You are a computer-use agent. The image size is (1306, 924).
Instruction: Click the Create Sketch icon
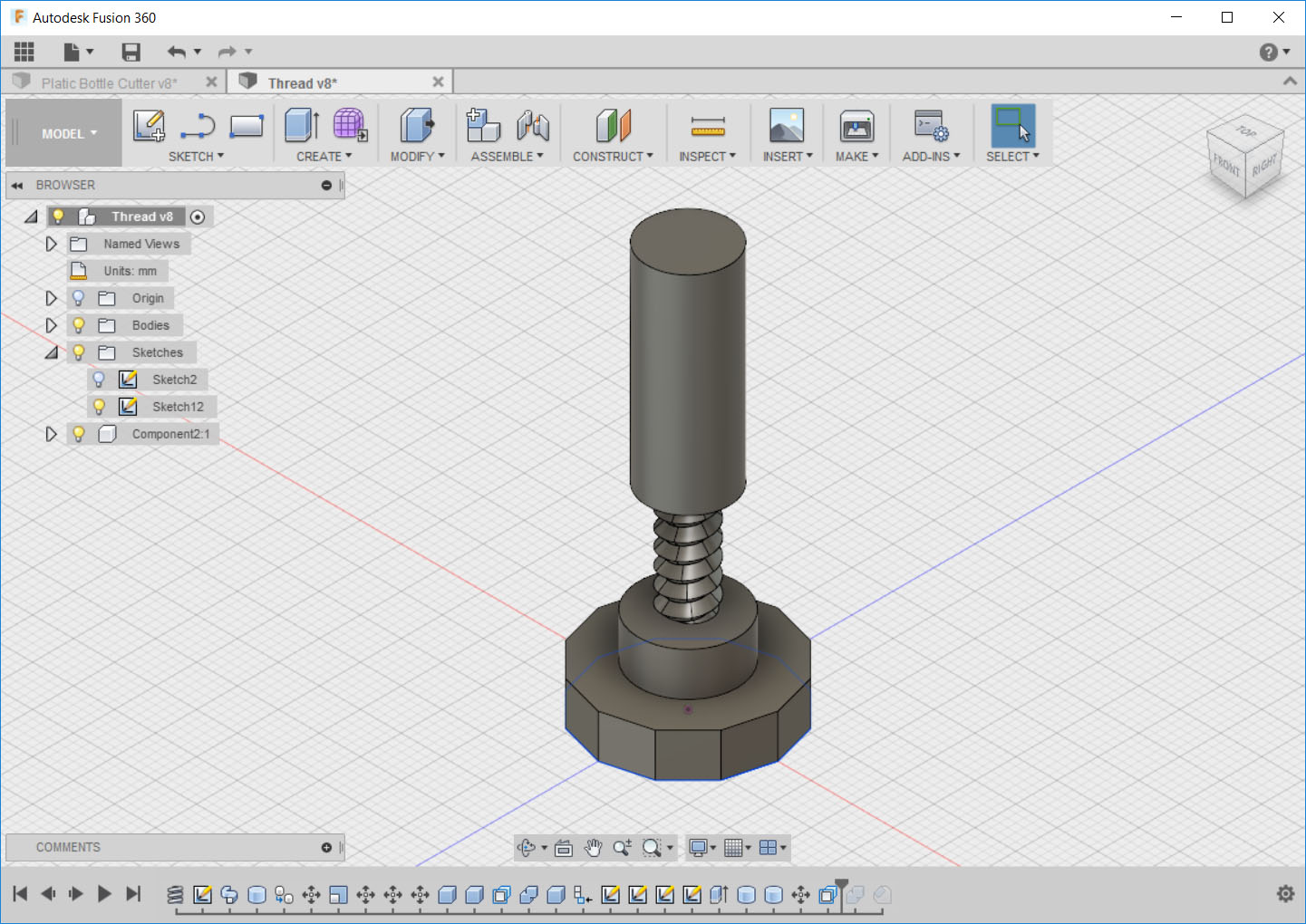click(149, 126)
